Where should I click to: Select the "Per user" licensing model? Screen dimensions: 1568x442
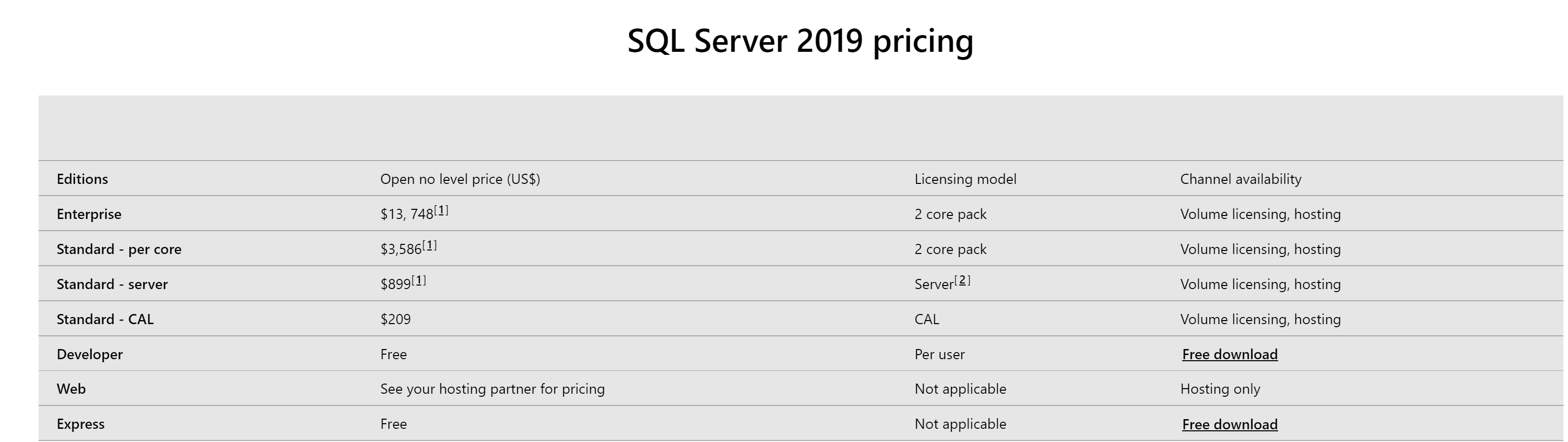click(939, 354)
